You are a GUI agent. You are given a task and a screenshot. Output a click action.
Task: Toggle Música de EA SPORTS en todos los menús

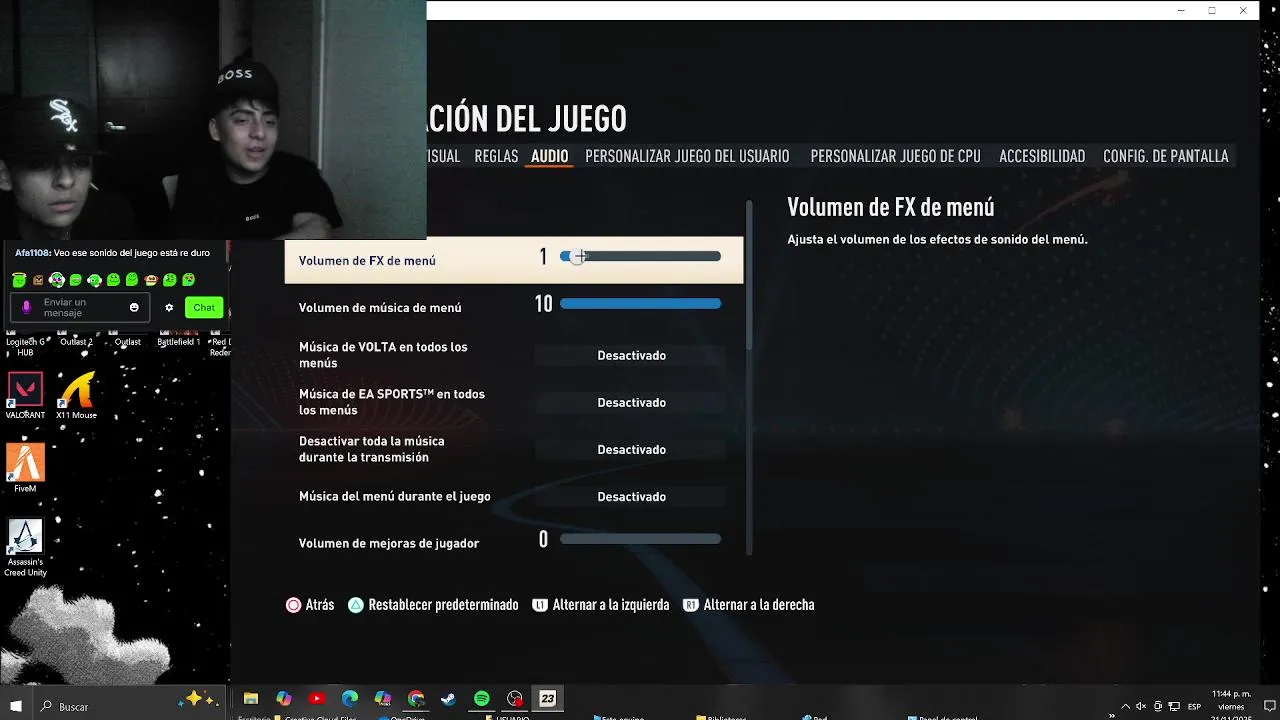pyautogui.click(x=631, y=402)
